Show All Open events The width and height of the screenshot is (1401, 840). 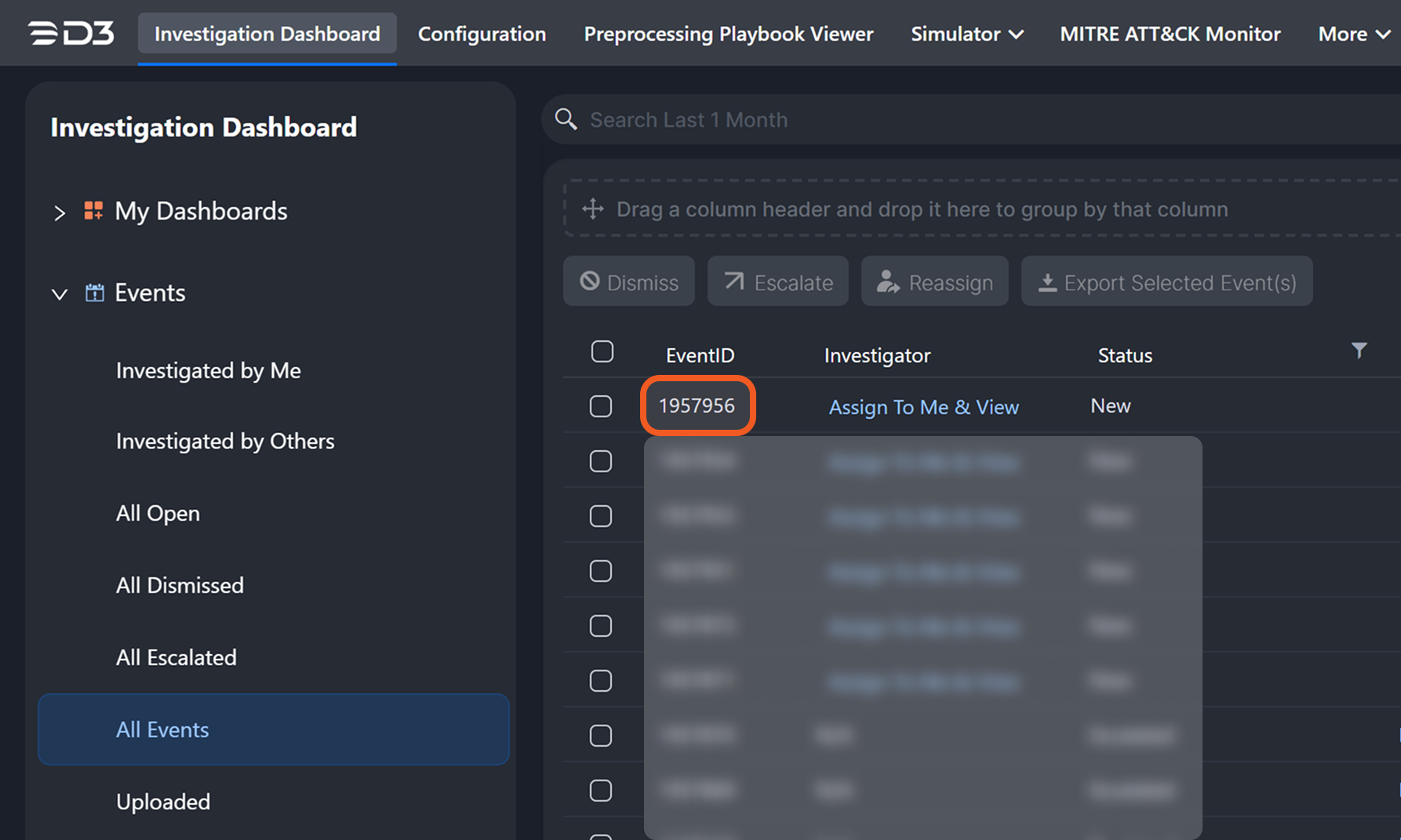(158, 513)
